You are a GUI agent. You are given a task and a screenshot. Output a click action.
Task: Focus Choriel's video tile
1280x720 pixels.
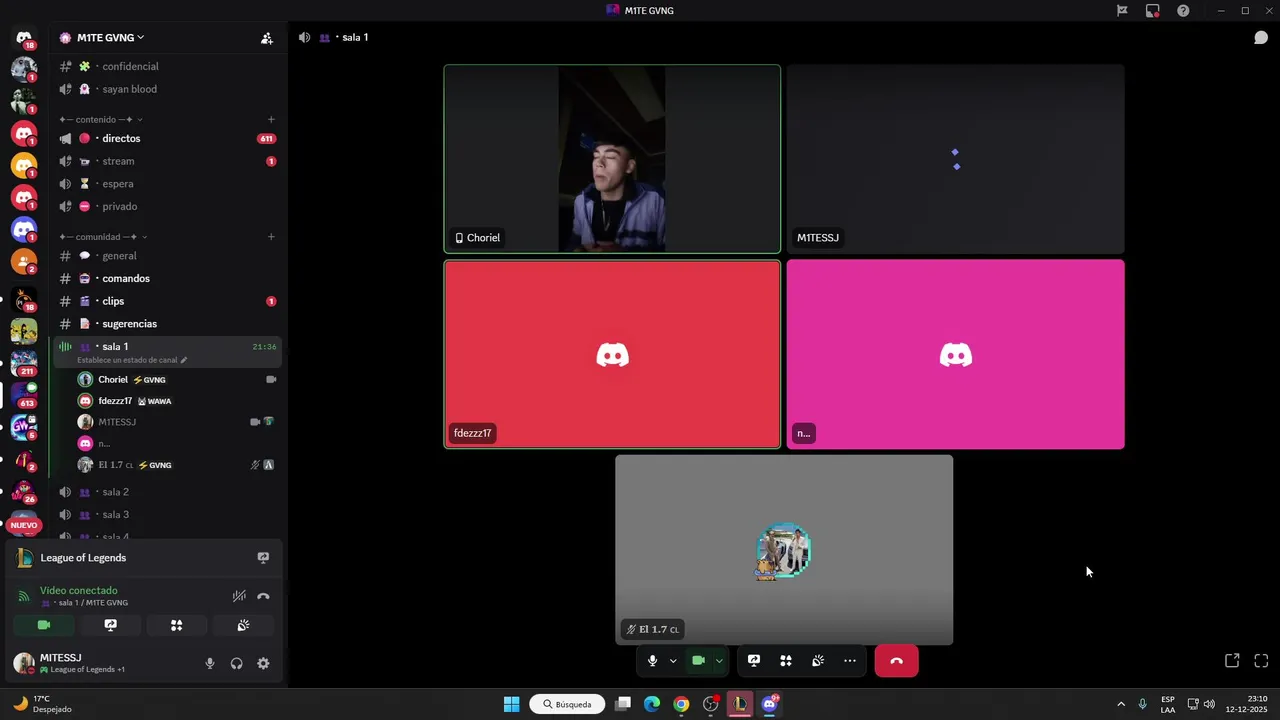click(612, 159)
